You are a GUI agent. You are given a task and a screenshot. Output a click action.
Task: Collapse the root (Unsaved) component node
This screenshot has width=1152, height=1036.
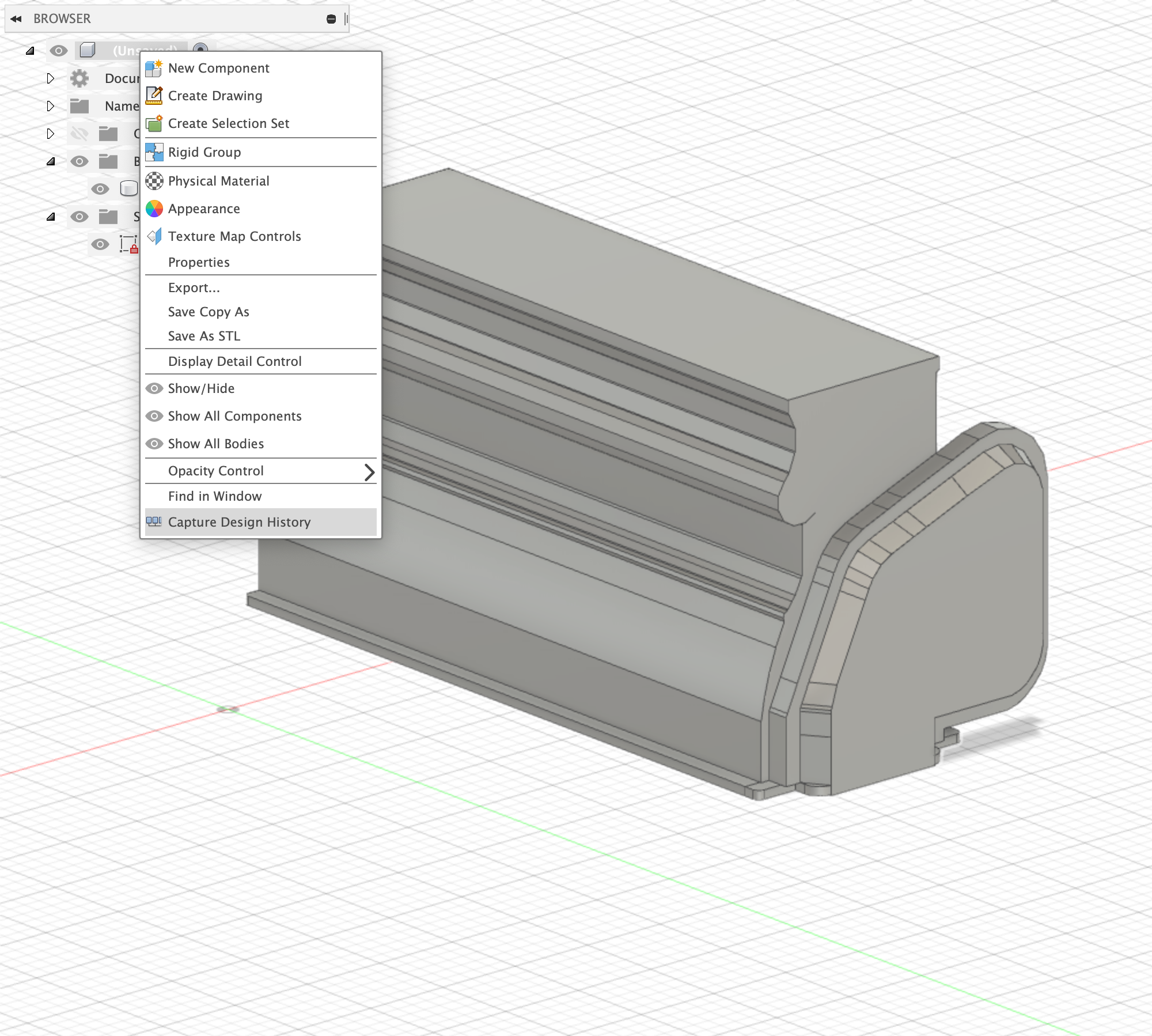(x=30, y=52)
